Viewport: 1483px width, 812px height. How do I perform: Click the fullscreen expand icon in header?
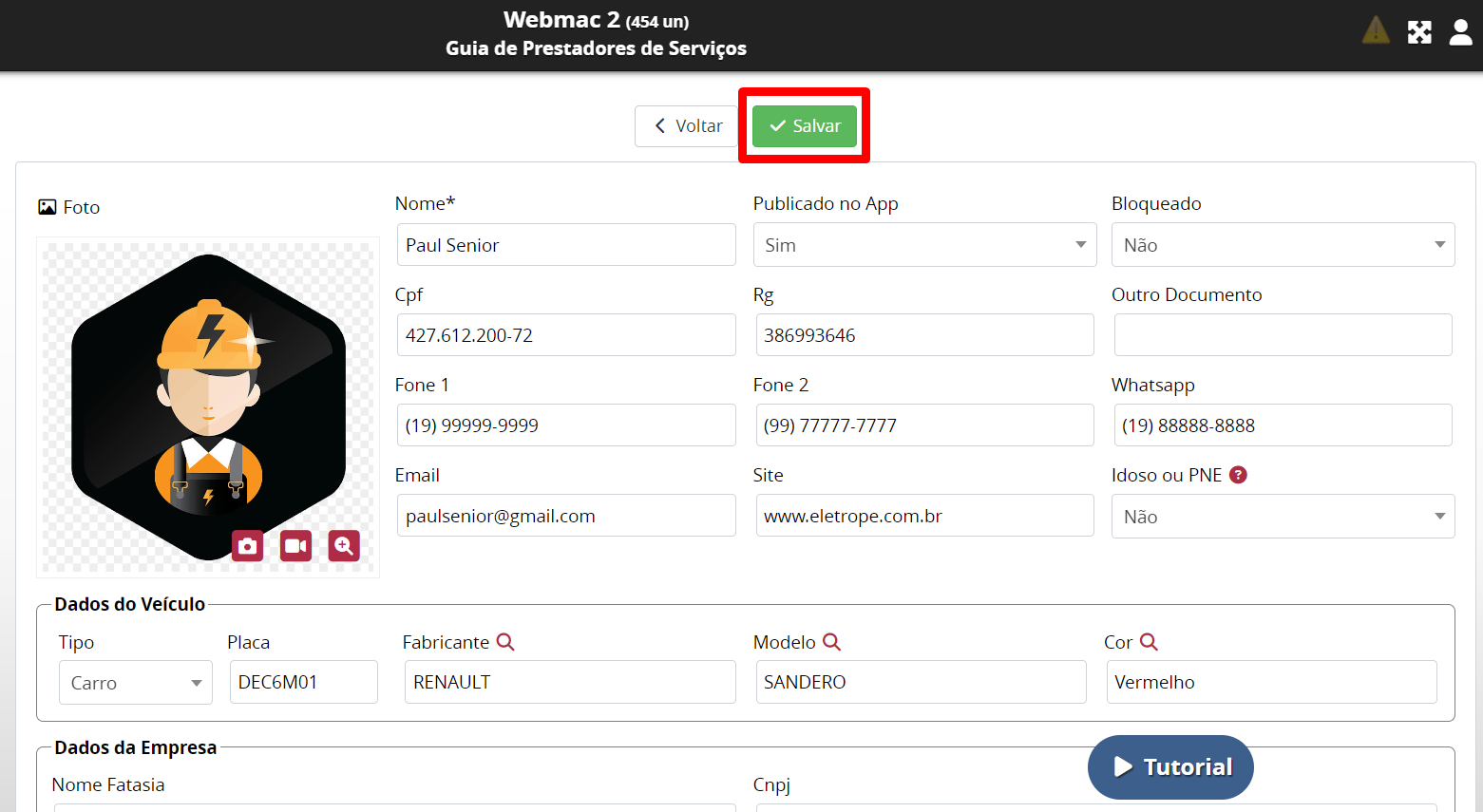[x=1419, y=32]
